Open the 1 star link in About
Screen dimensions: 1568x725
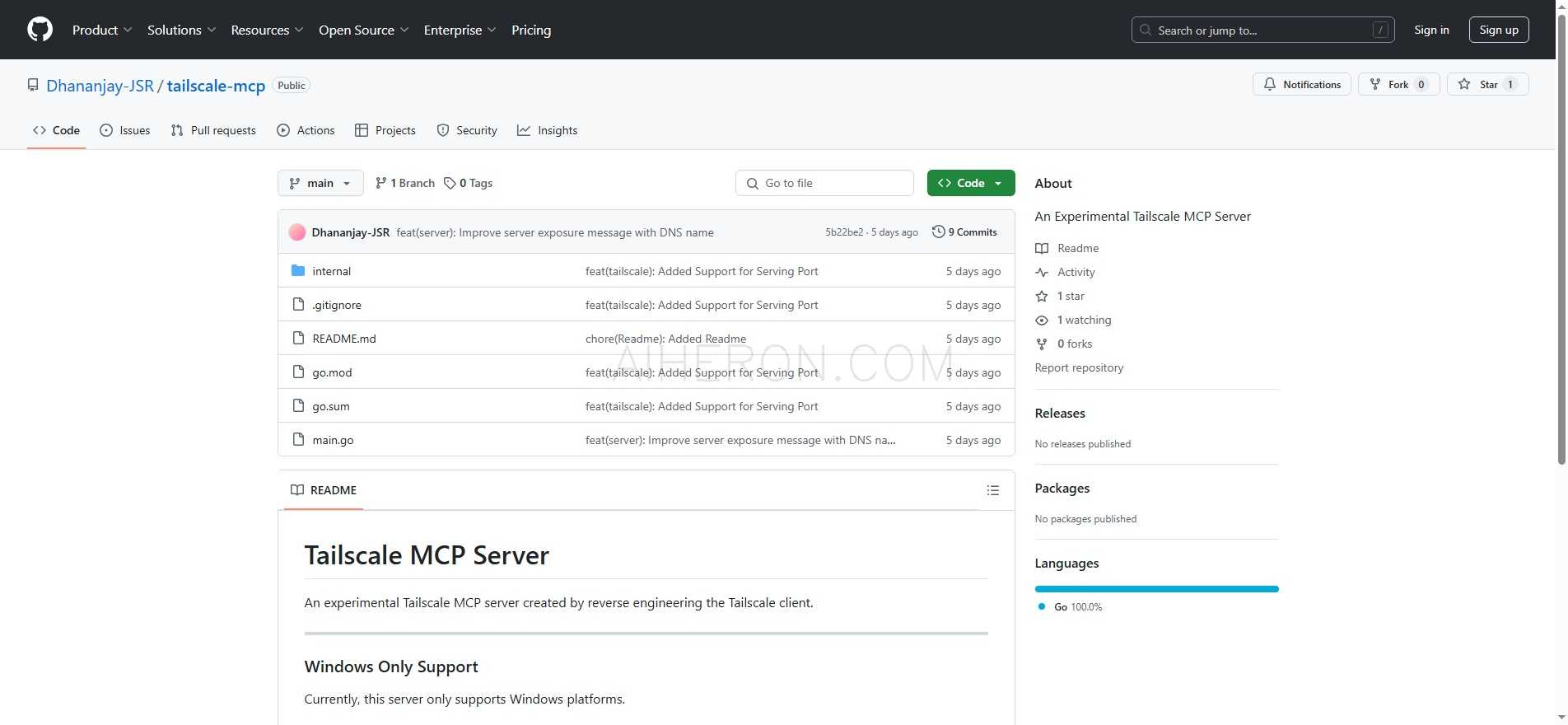[1071, 296]
